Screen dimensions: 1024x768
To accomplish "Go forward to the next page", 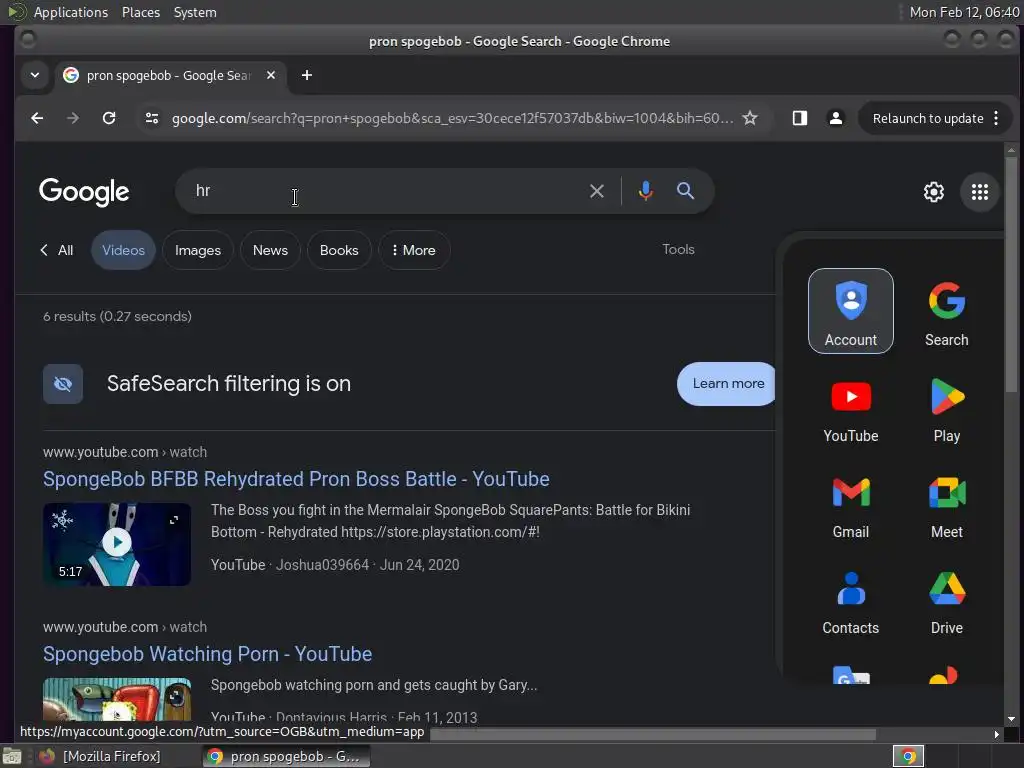I will (72, 118).
